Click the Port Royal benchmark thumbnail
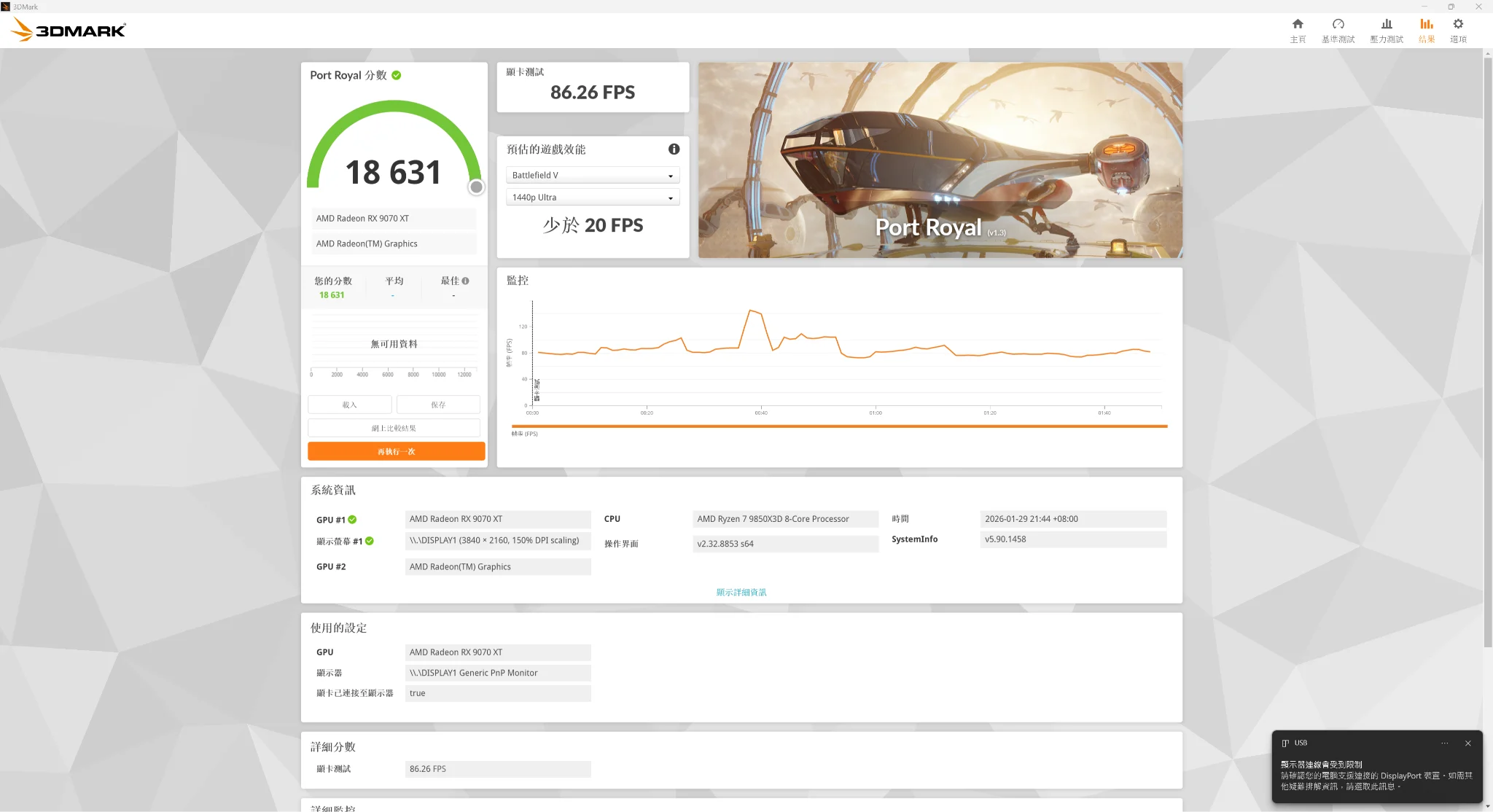The image size is (1493, 812). 940,160
